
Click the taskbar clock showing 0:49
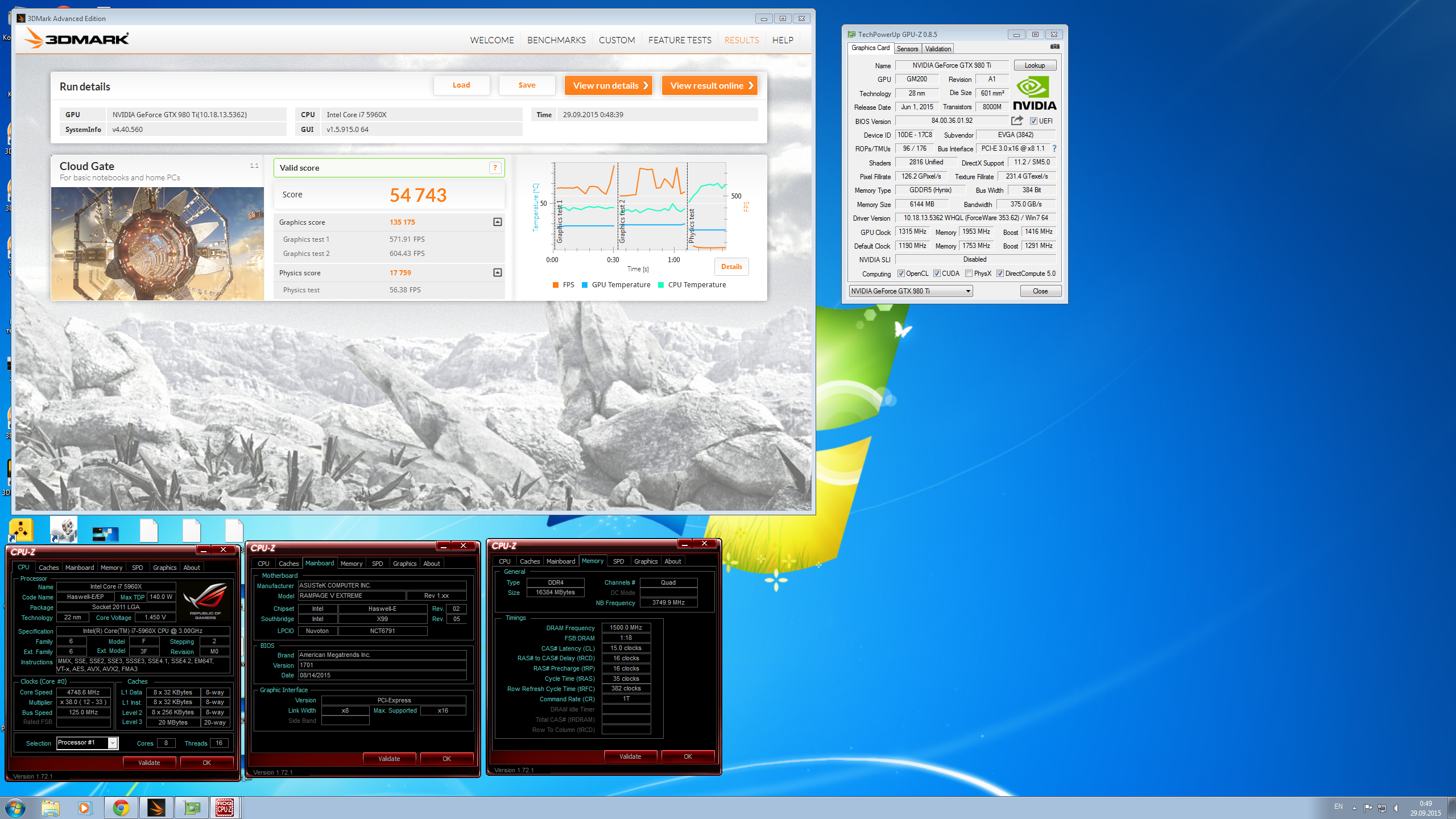[x=1425, y=808]
